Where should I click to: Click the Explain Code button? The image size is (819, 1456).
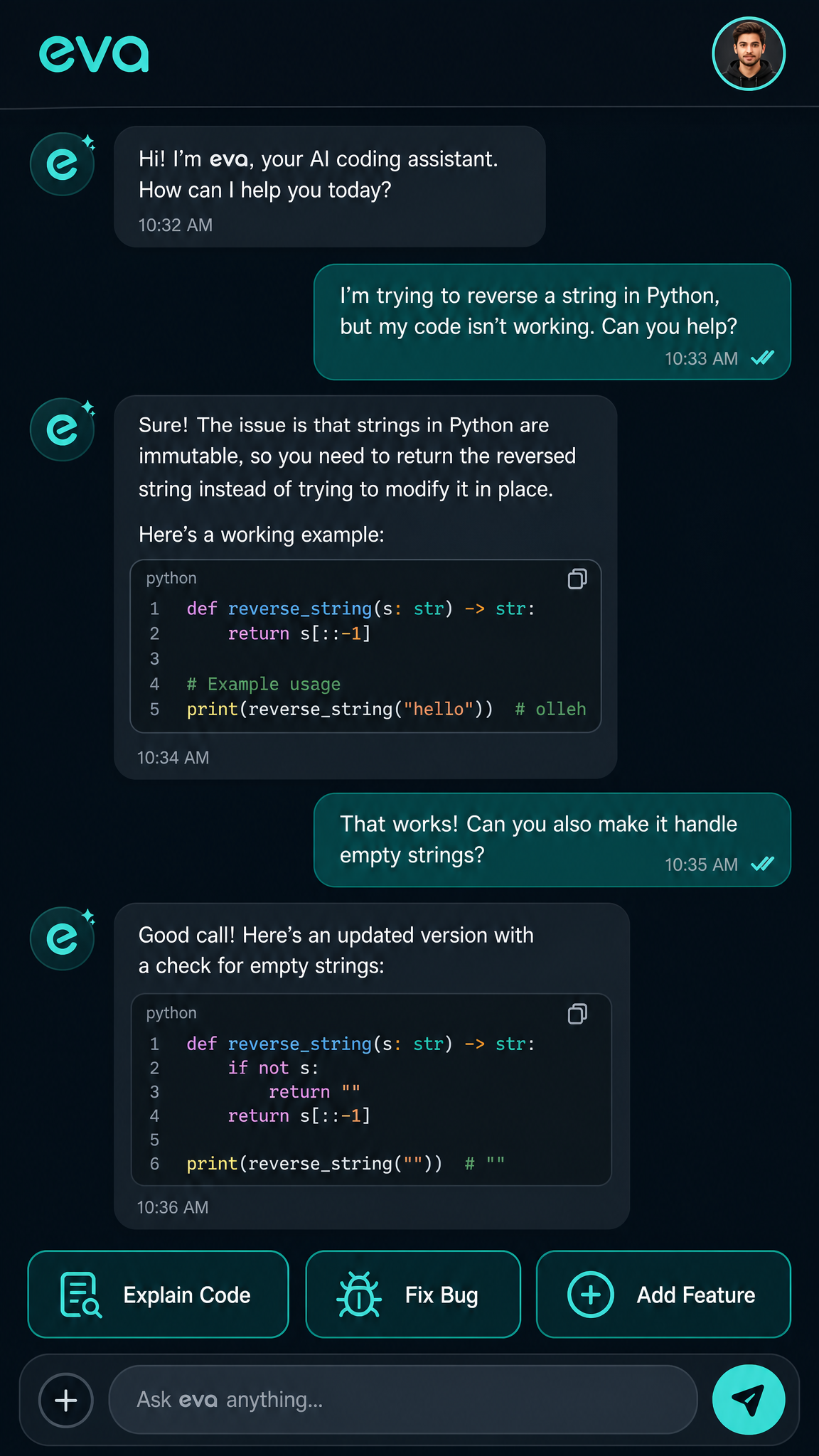(x=159, y=1295)
